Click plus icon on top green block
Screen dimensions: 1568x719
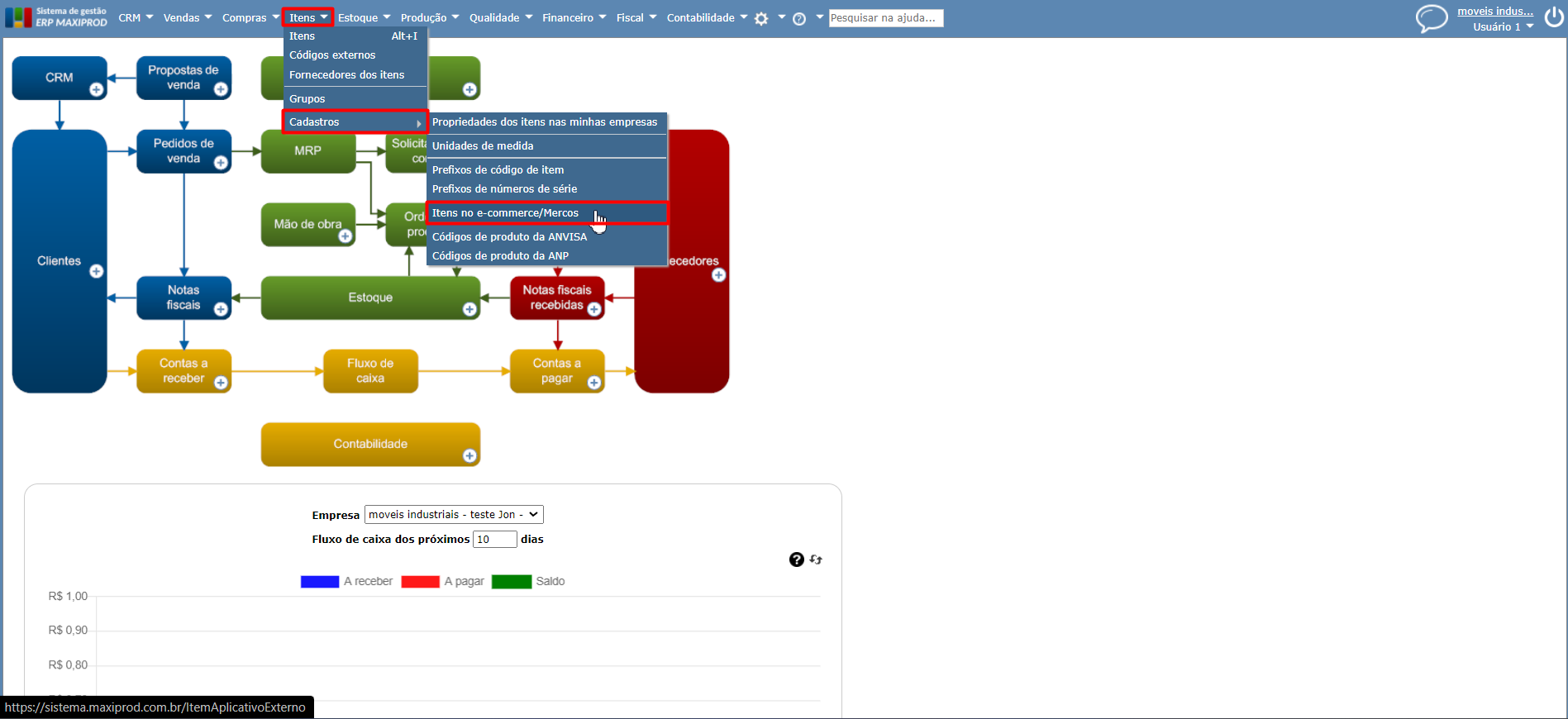(469, 89)
